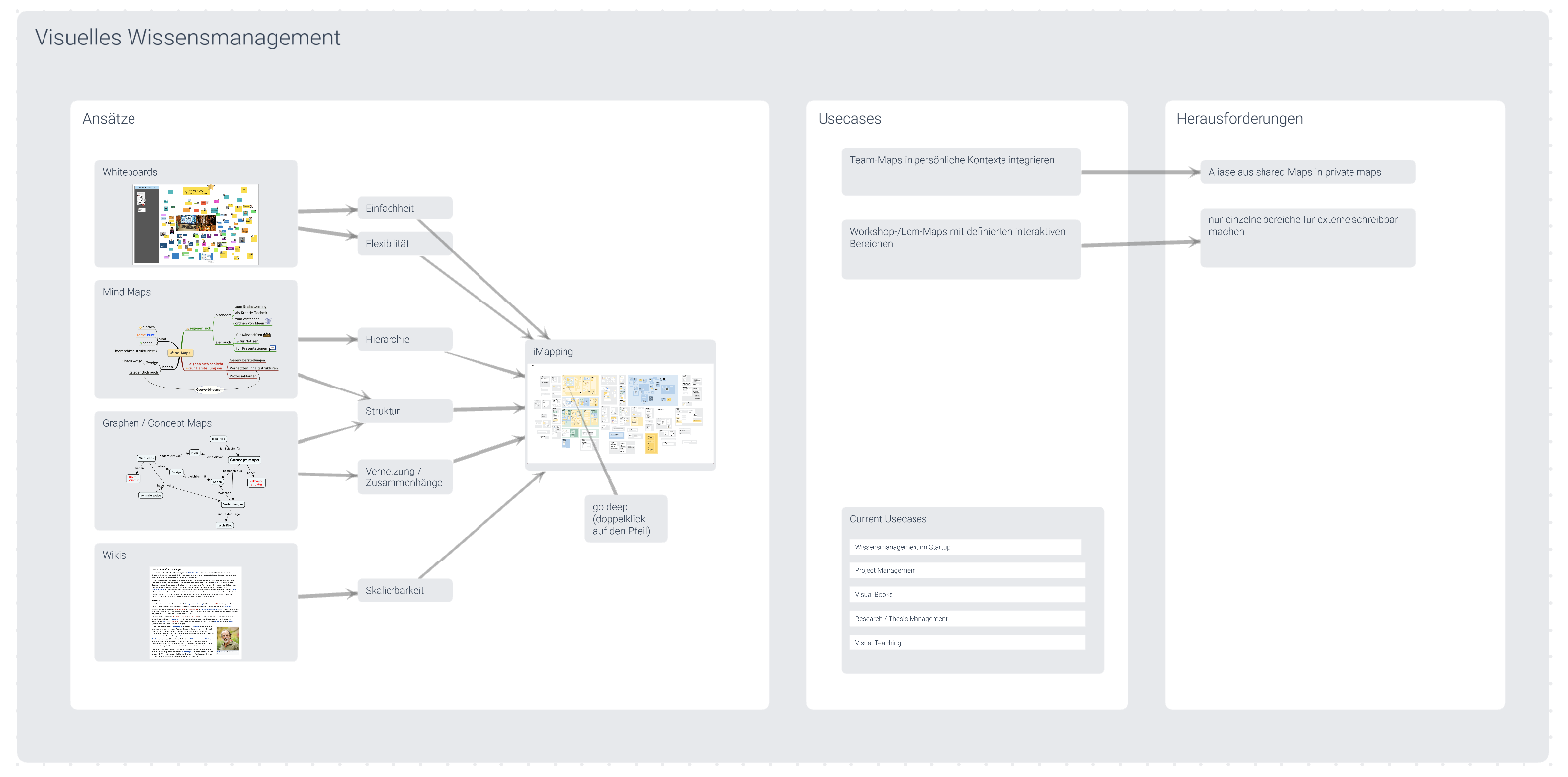Select the Current Usecases card heading

pos(888,519)
